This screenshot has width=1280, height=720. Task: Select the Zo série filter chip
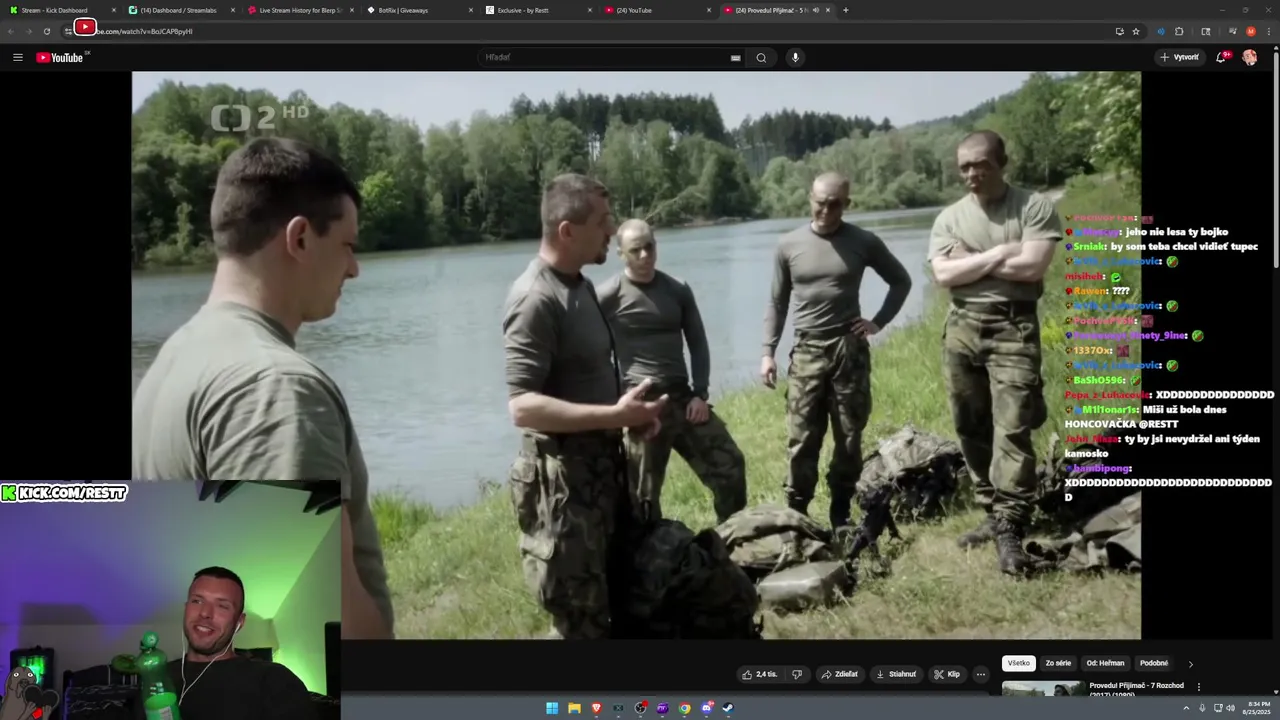pos(1058,663)
